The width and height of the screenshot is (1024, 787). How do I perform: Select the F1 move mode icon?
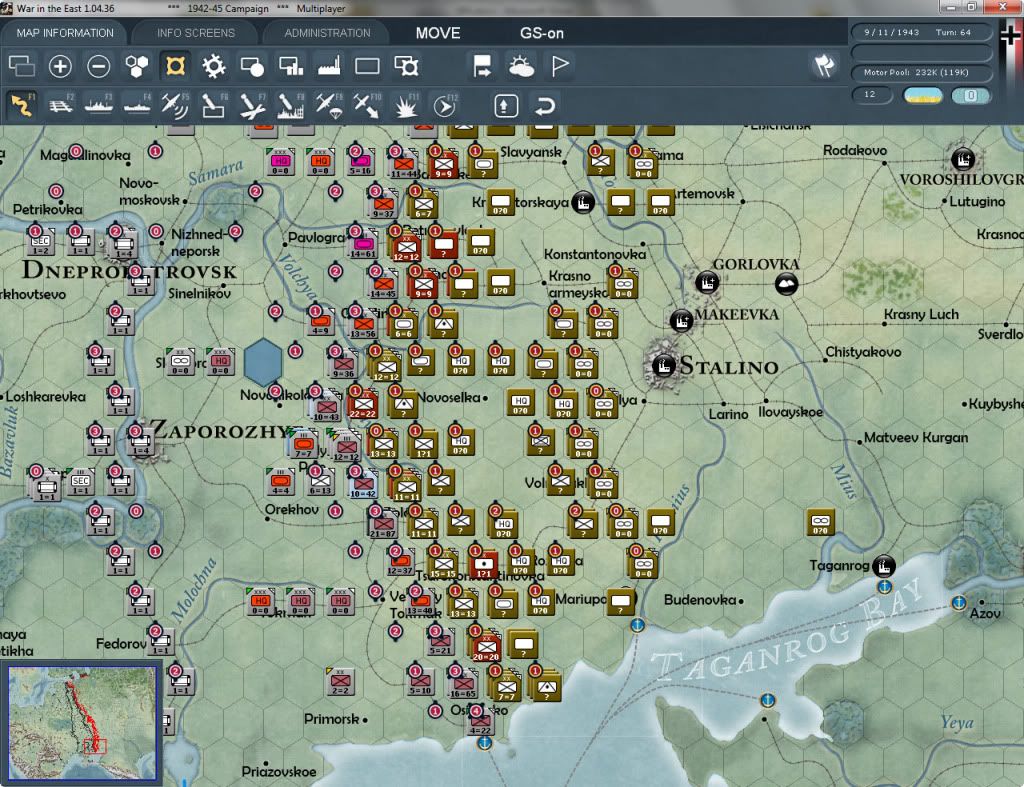pyautogui.click(x=22, y=105)
